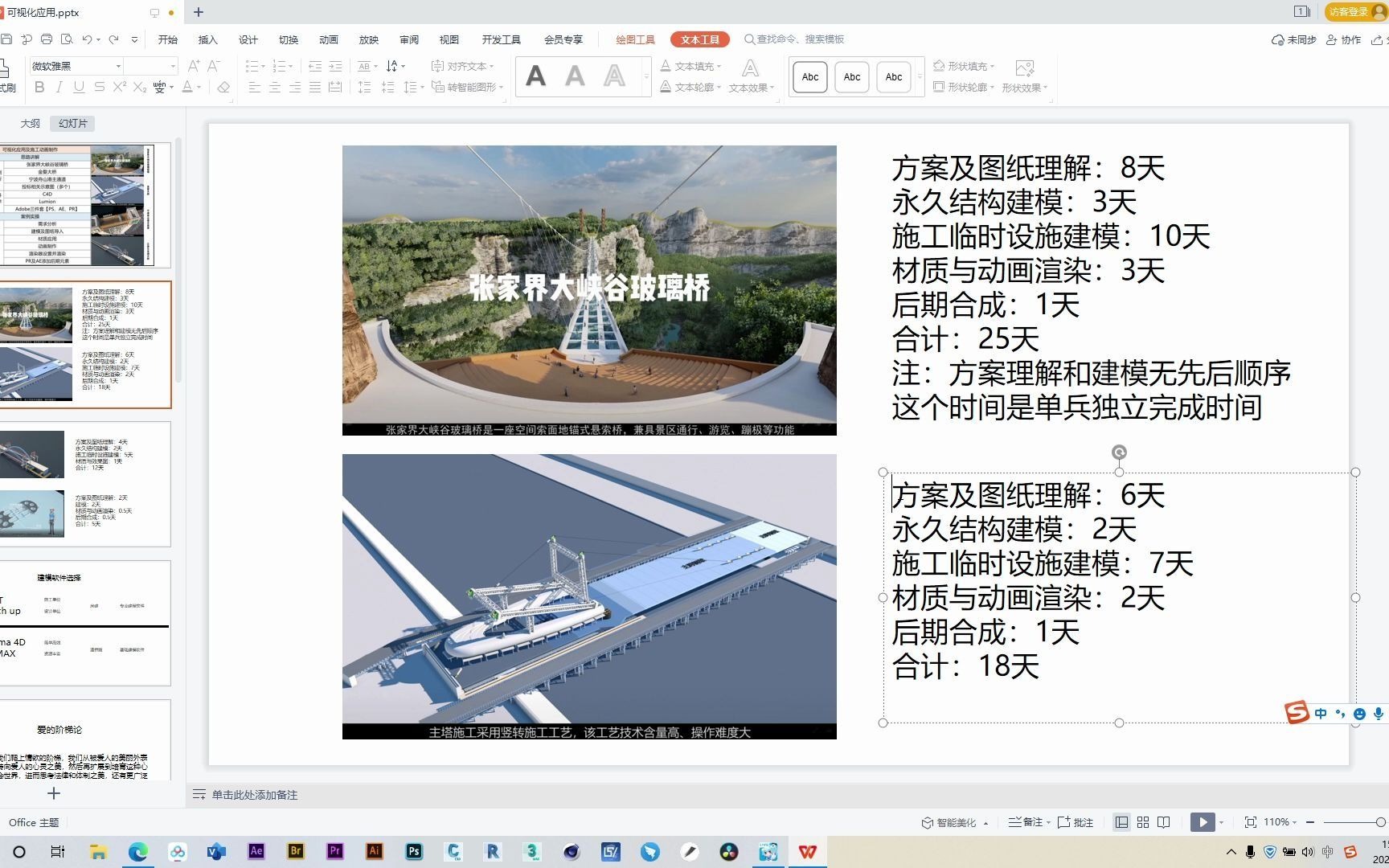Viewport: 1389px width, 868px height.
Task: Clear formatting with the eraser icon
Action: coord(224,87)
